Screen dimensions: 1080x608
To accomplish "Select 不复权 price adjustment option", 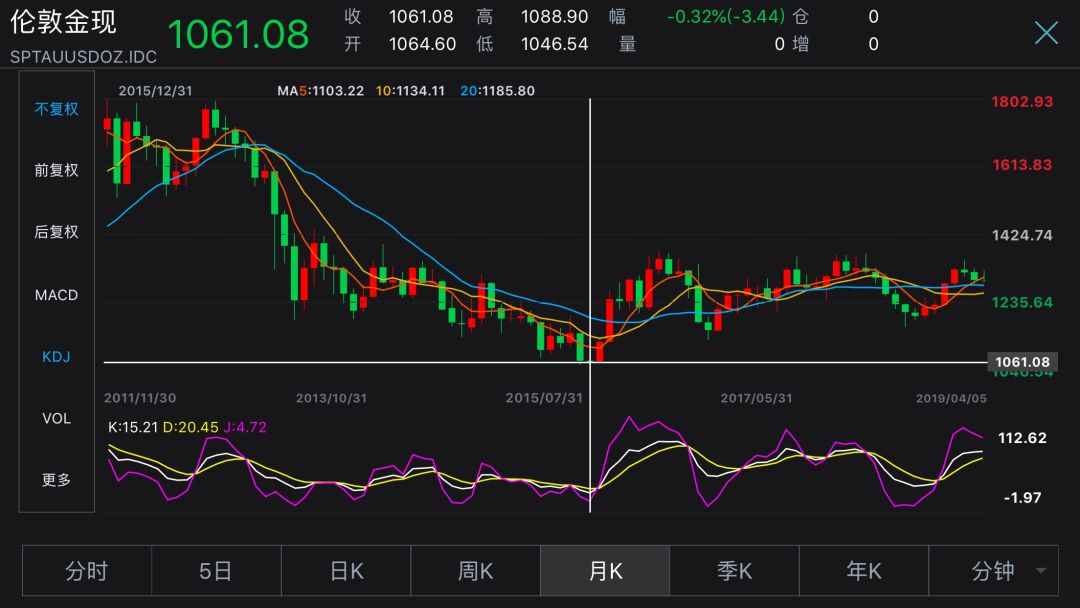I will 56,109.
